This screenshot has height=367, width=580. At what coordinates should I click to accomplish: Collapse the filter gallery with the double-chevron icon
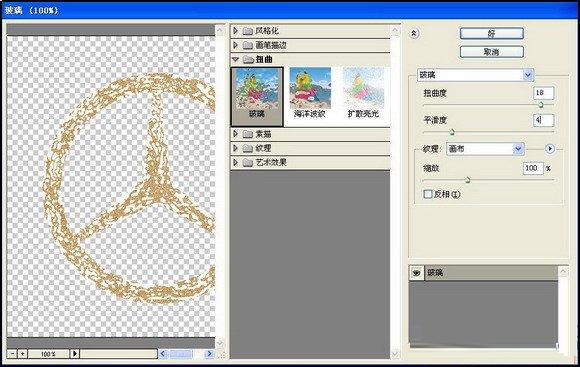pyautogui.click(x=414, y=34)
